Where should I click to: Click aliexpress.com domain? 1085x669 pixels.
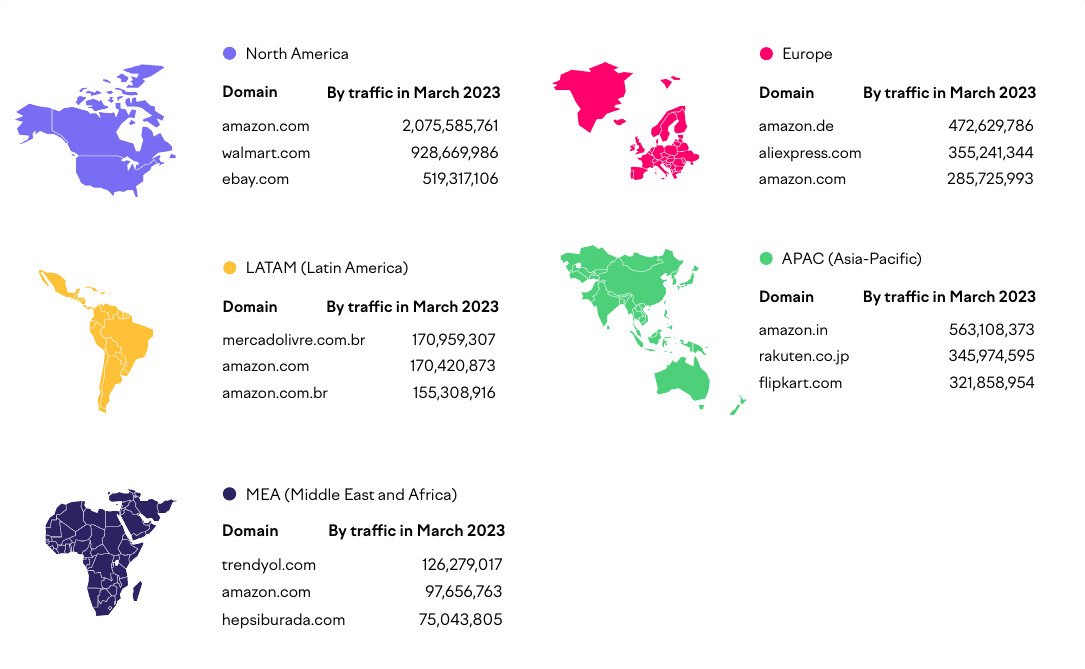[810, 153]
